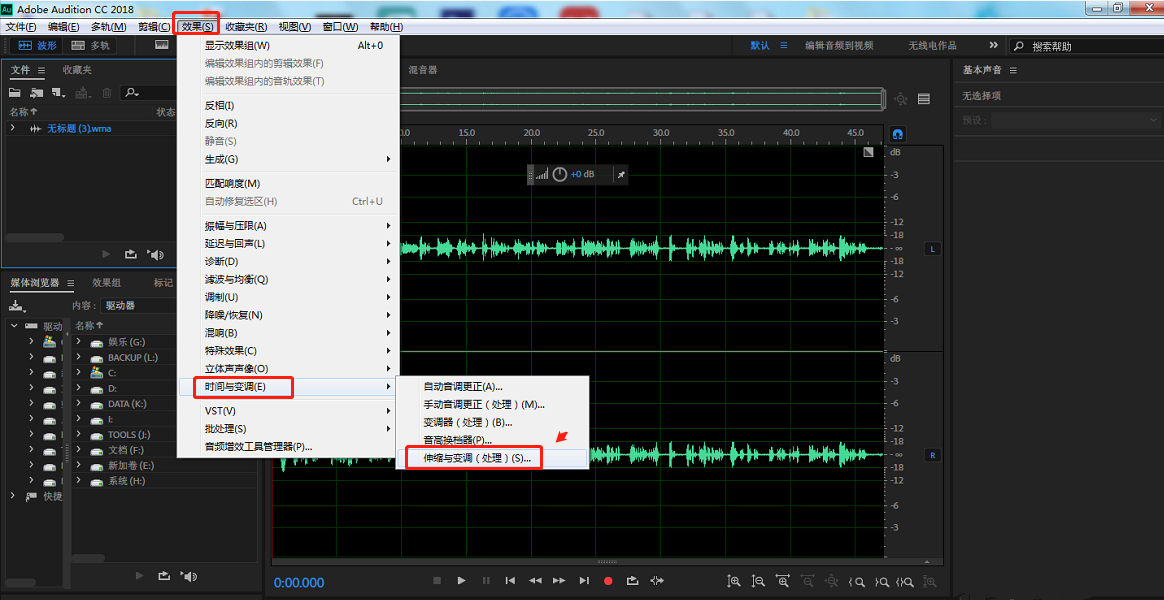Show more workspaces with double-arrow chevron
1164x600 pixels.
993,46
